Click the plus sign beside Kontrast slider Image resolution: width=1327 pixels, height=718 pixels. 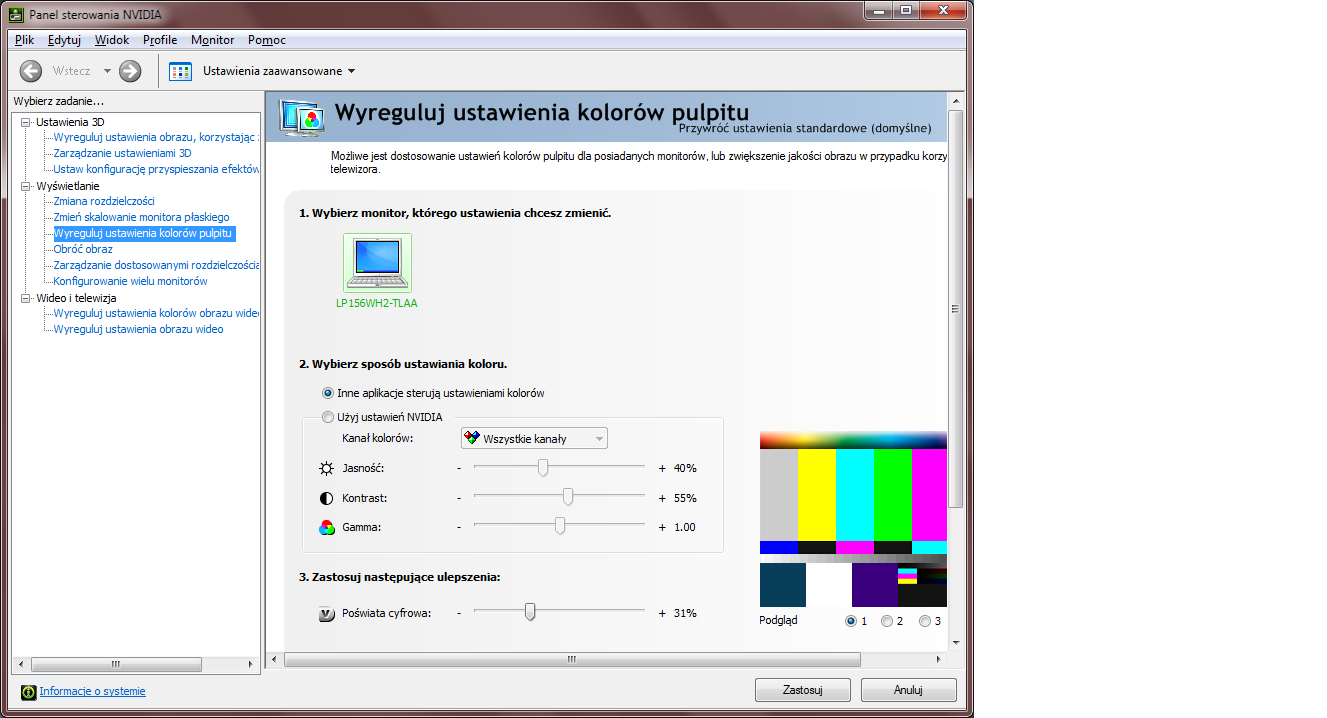[x=662, y=498]
